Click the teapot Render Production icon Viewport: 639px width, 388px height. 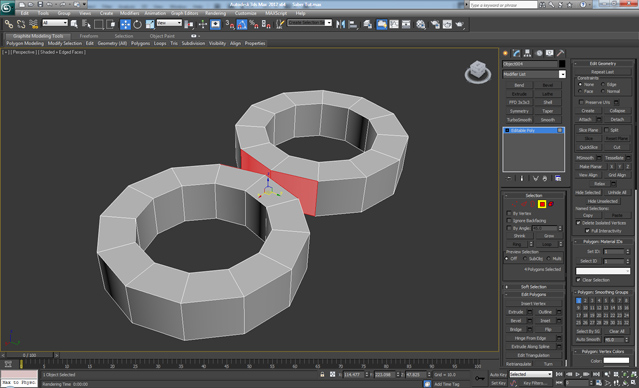coord(460,24)
